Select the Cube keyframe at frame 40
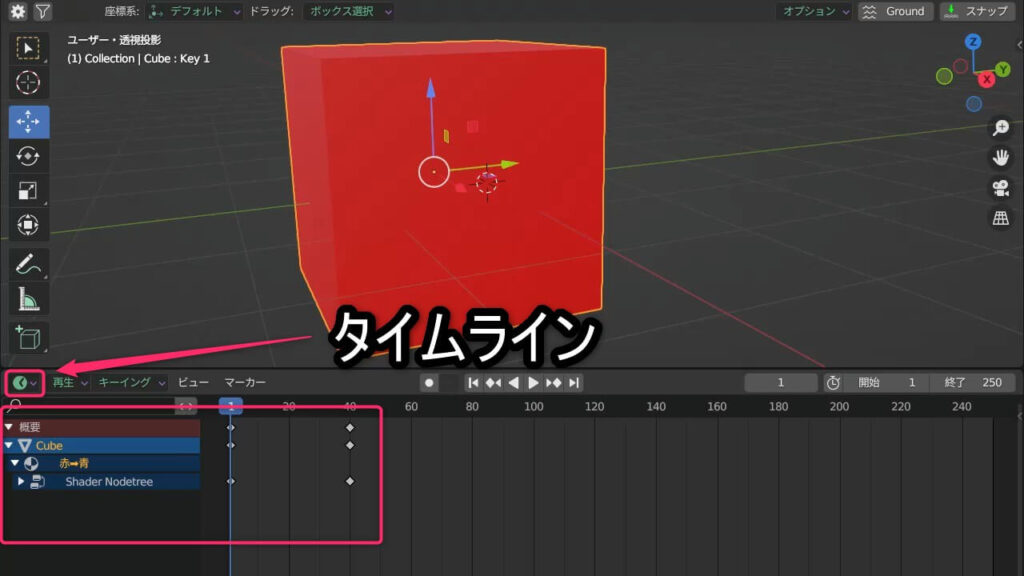 [350, 445]
